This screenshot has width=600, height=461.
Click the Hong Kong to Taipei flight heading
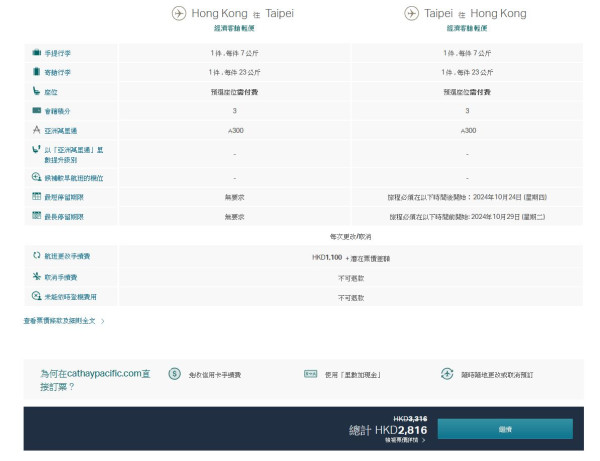click(233, 14)
